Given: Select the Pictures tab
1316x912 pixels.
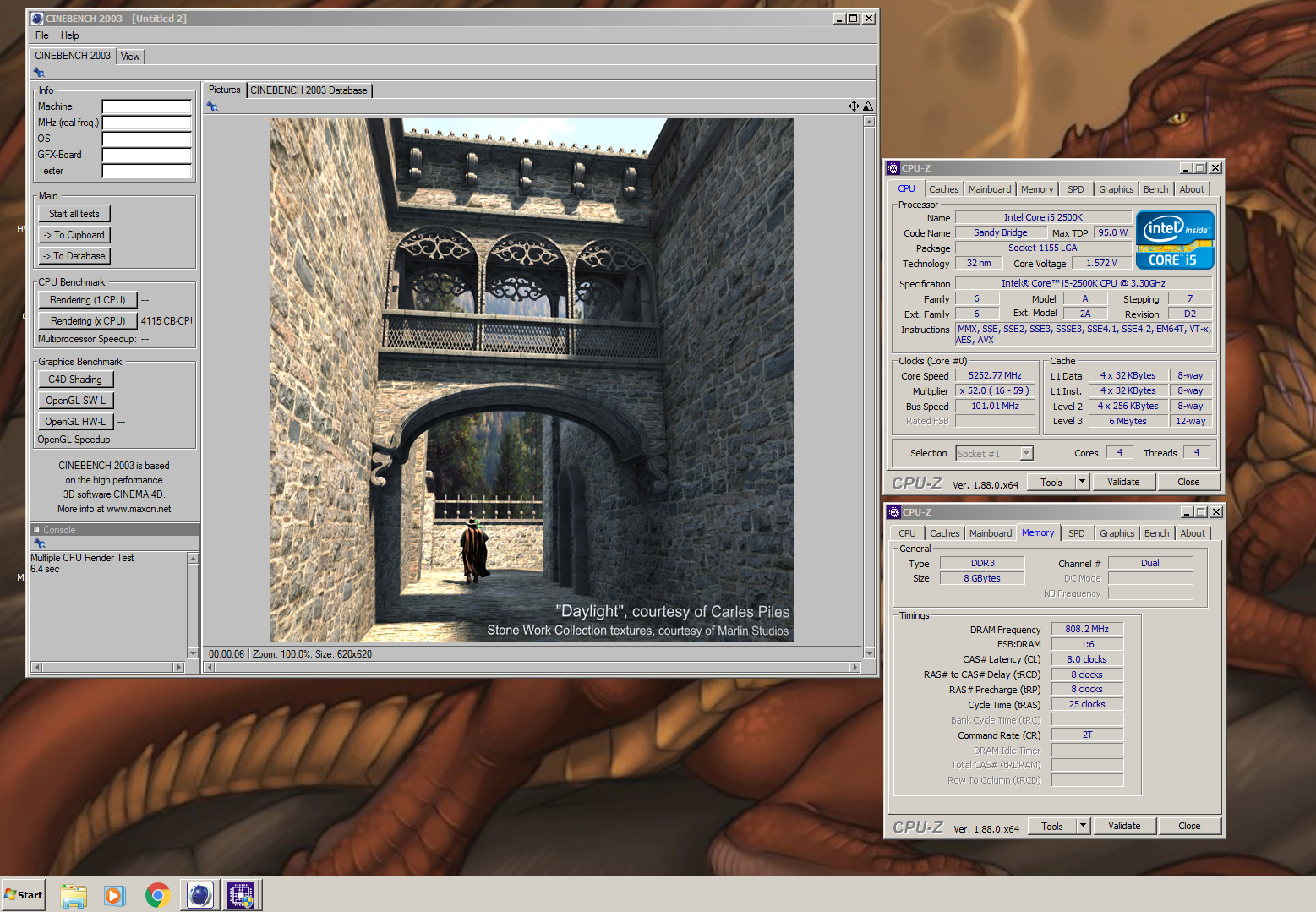Looking at the screenshot, I should pos(225,90).
